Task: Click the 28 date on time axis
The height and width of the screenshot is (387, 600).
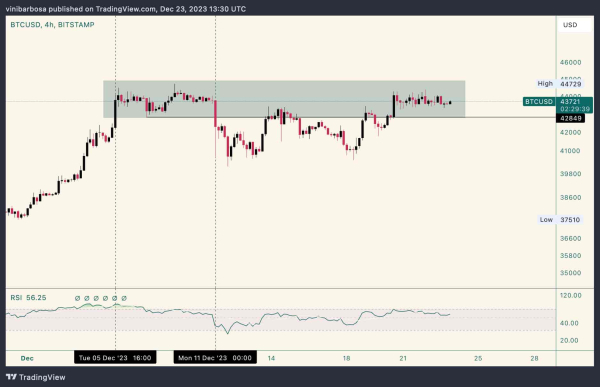Action: pos(534,358)
